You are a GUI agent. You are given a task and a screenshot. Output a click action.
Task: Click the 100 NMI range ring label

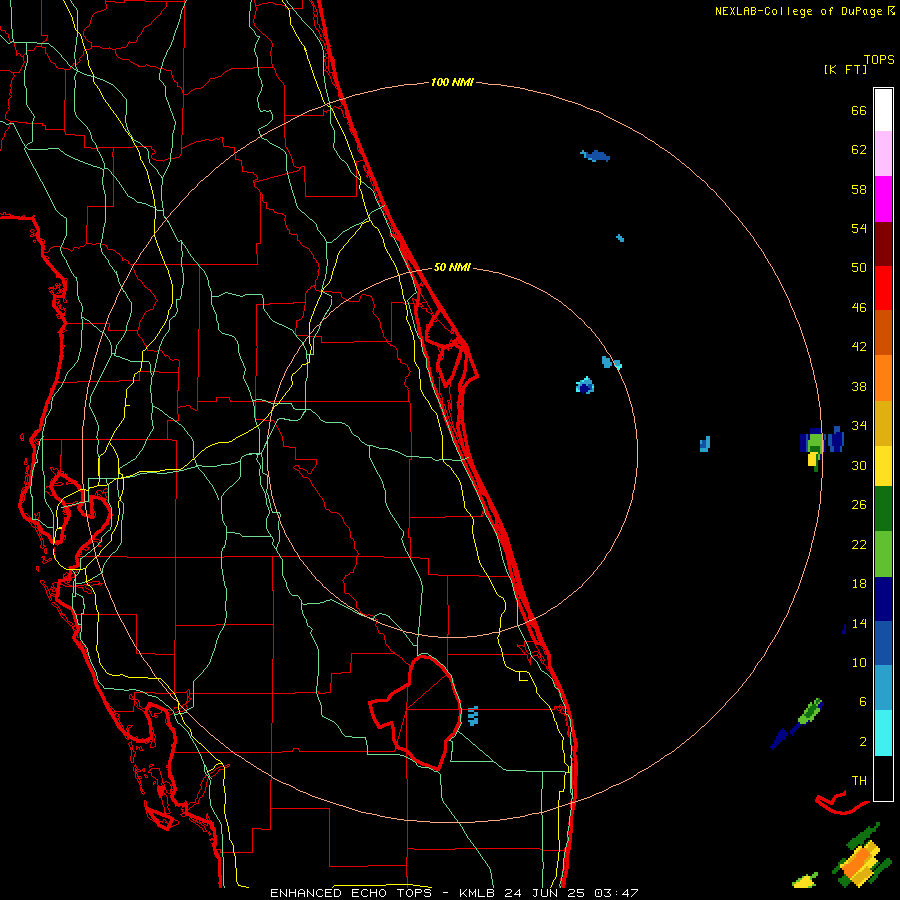[452, 83]
